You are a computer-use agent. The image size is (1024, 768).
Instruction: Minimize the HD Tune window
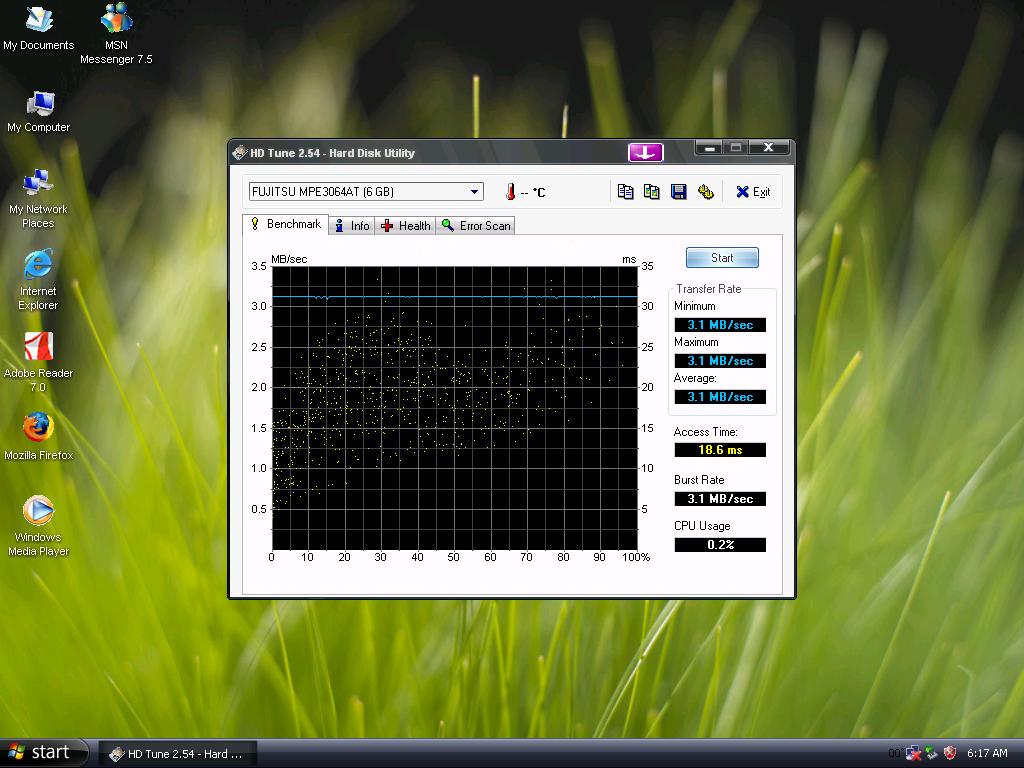(x=709, y=148)
